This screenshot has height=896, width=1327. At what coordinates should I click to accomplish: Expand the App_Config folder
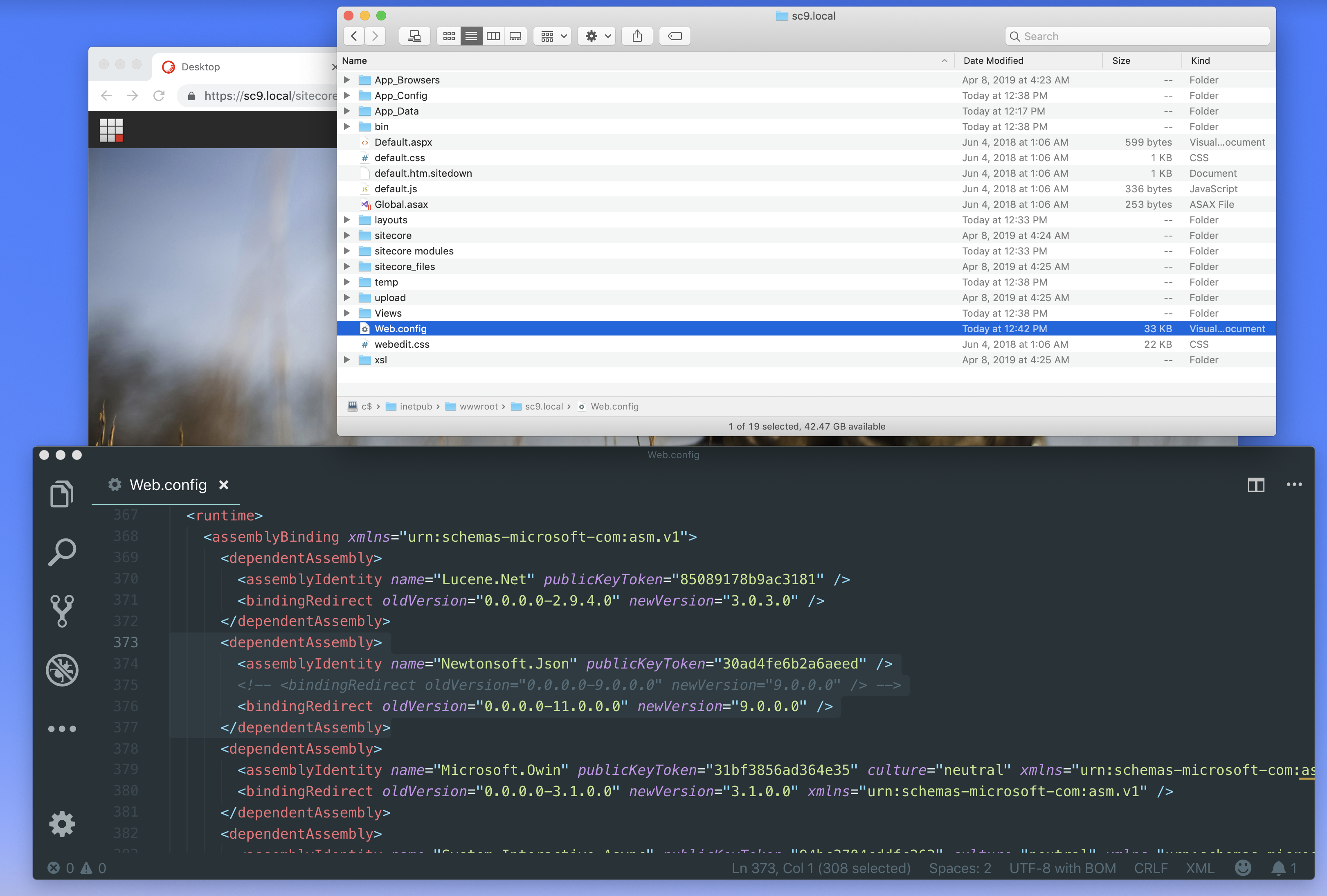pos(346,95)
